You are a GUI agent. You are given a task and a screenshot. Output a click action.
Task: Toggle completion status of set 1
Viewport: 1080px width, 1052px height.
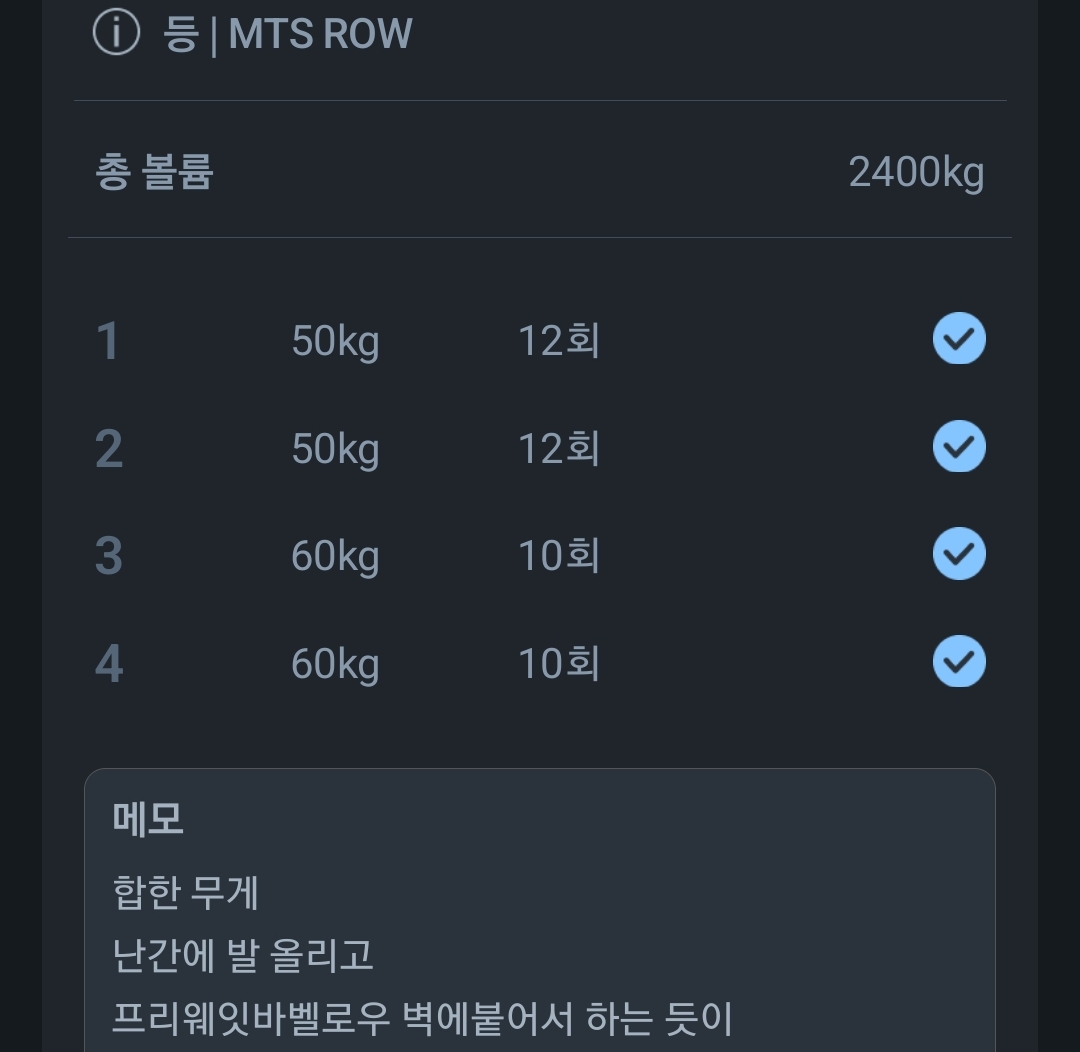[x=958, y=338]
